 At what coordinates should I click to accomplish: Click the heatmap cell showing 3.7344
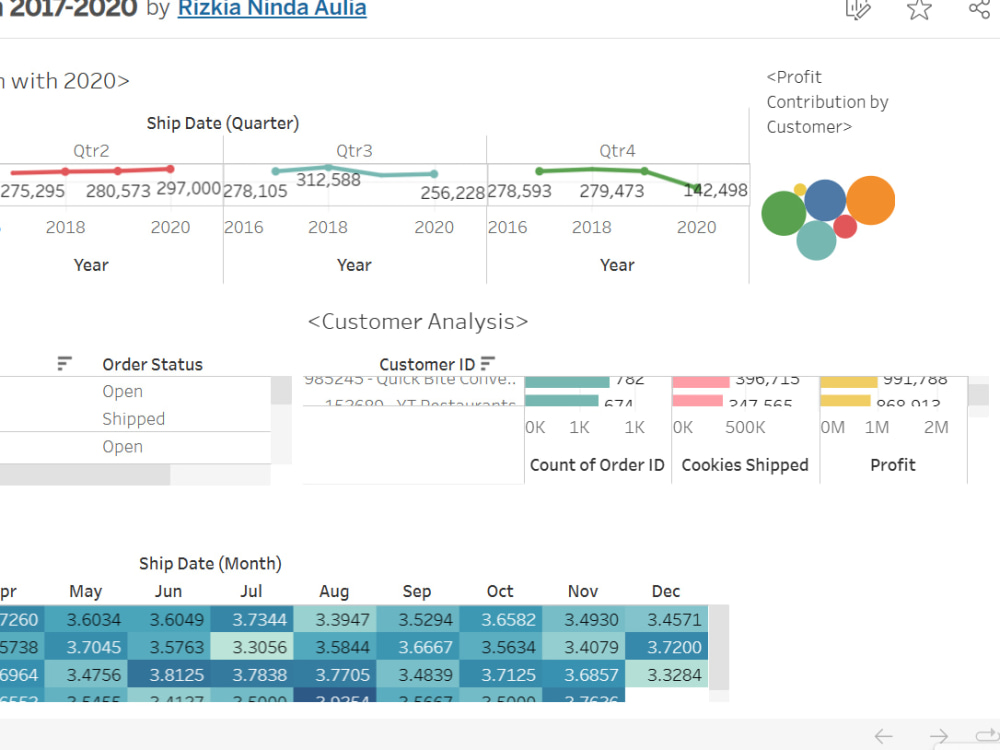252,619
